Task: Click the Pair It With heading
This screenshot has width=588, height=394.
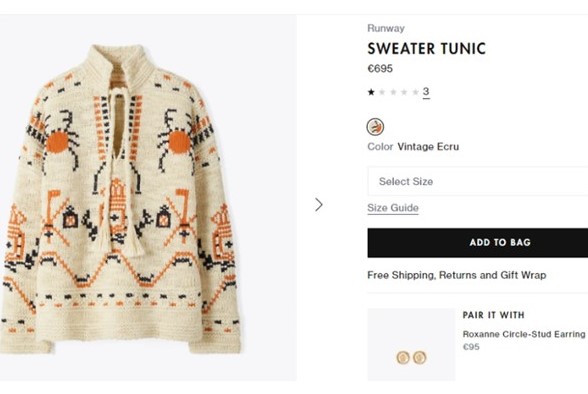Action: [494, 315]
